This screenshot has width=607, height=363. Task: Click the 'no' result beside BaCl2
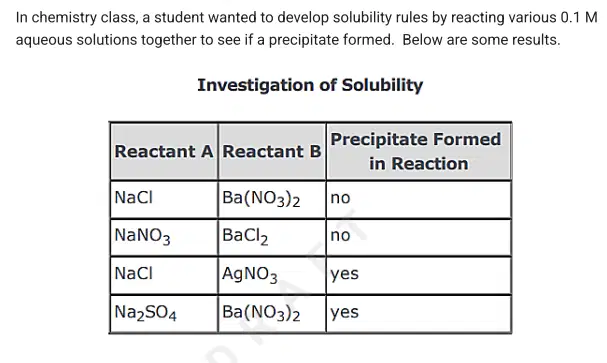pos(418,237)
